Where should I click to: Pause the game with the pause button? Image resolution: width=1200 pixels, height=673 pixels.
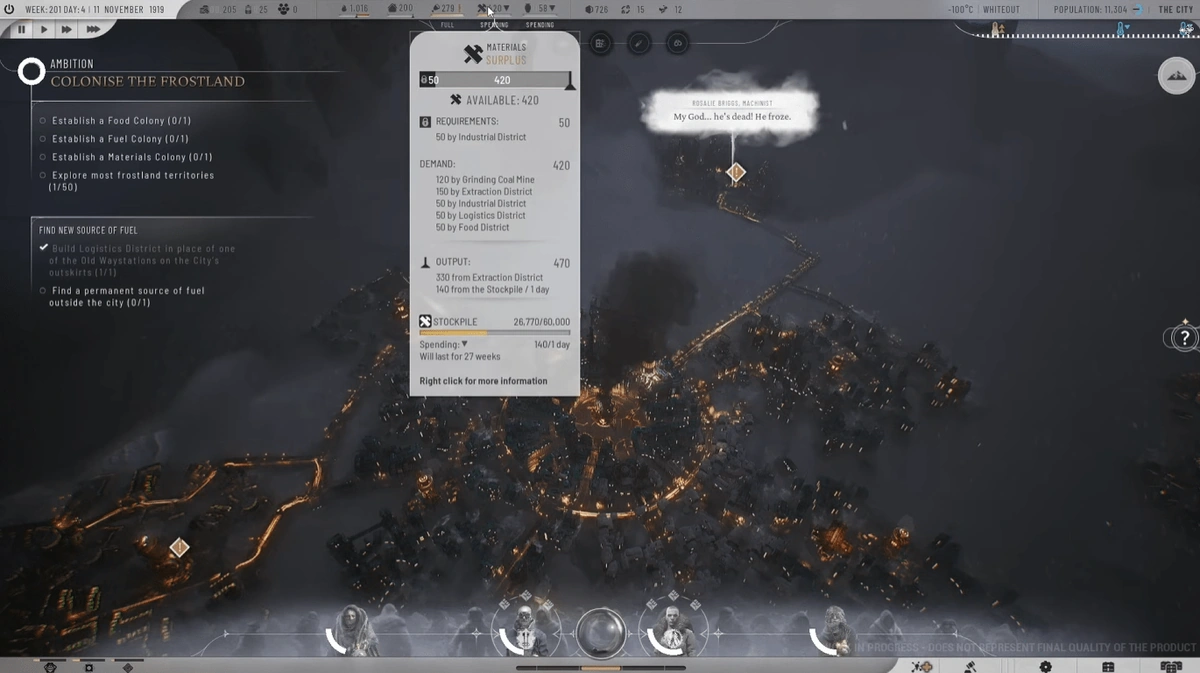coord(21,30)
